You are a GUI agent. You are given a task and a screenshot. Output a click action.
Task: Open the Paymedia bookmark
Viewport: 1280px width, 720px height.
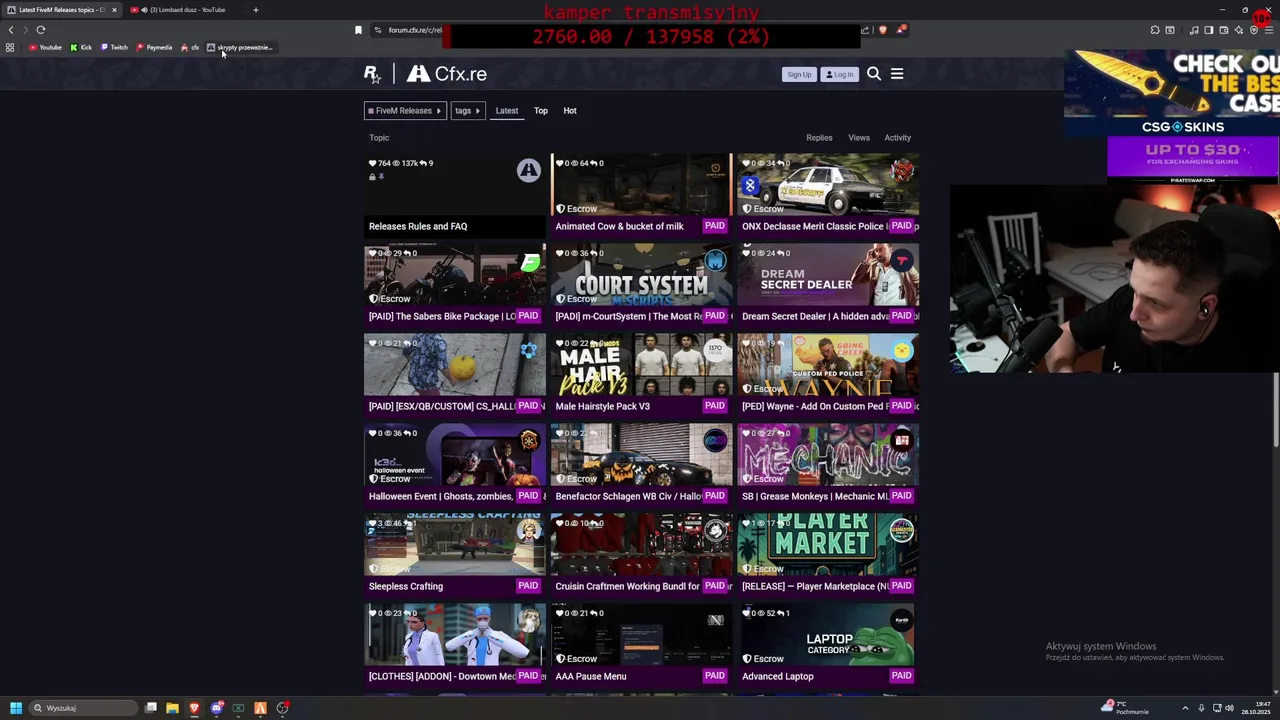154,47
